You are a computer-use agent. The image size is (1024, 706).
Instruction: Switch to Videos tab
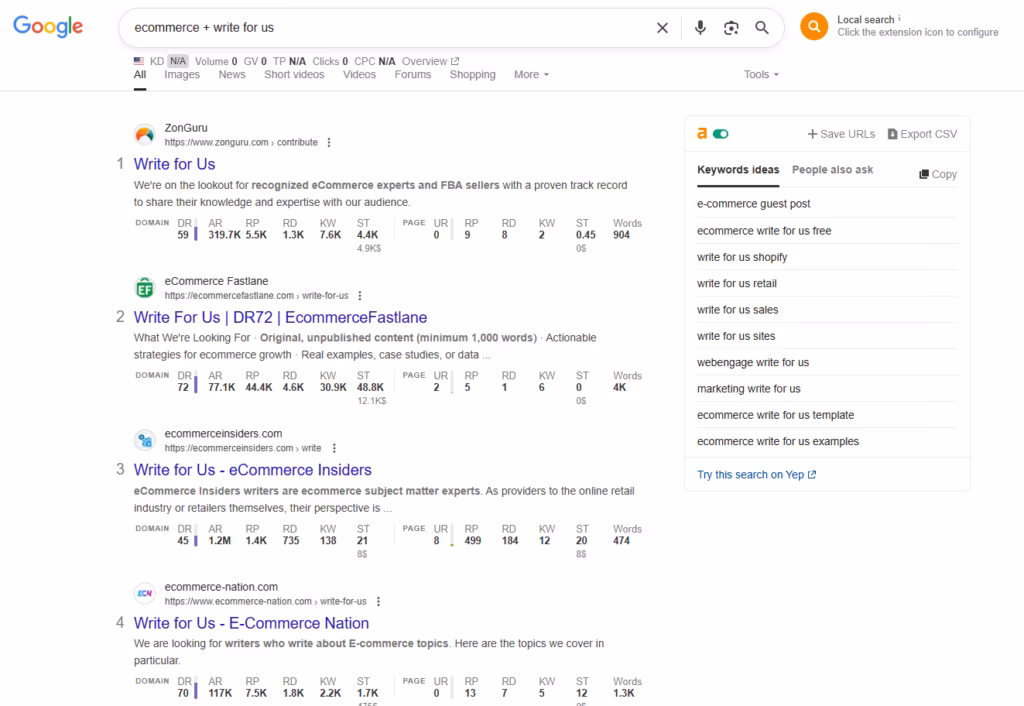click(x=359, y=74)
